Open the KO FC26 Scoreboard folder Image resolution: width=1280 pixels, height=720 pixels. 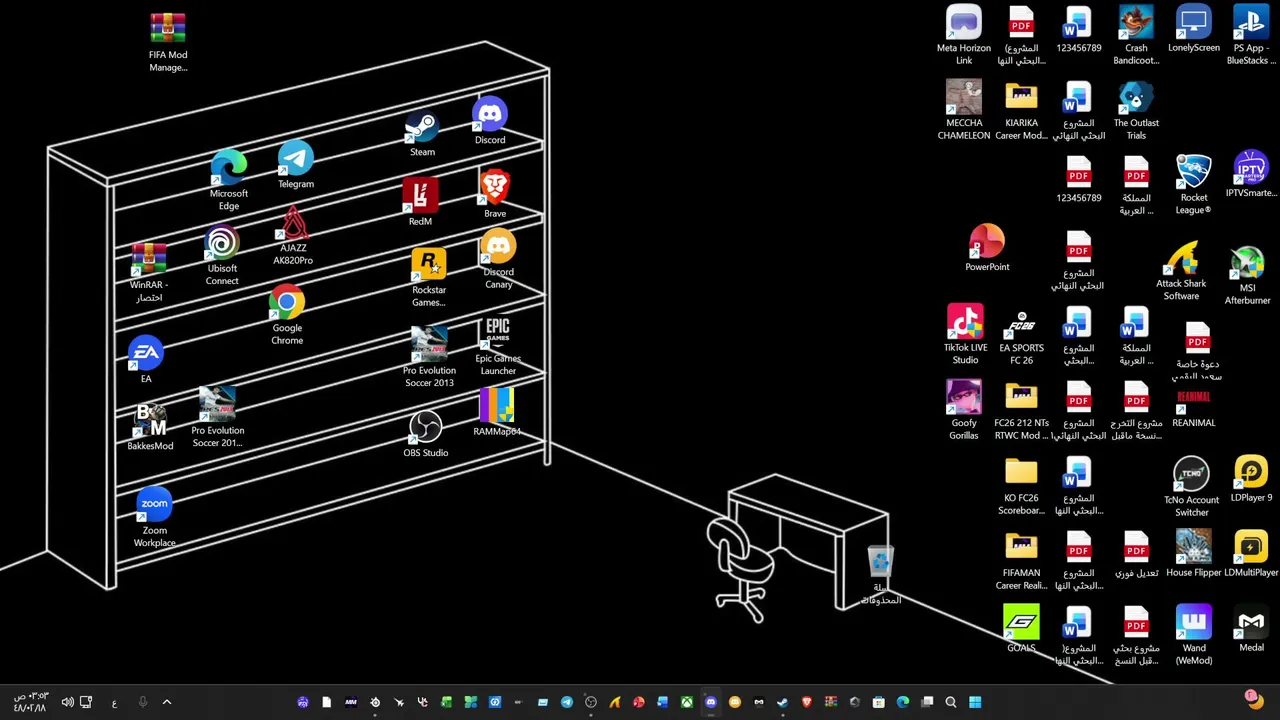tap(1021, 486)
